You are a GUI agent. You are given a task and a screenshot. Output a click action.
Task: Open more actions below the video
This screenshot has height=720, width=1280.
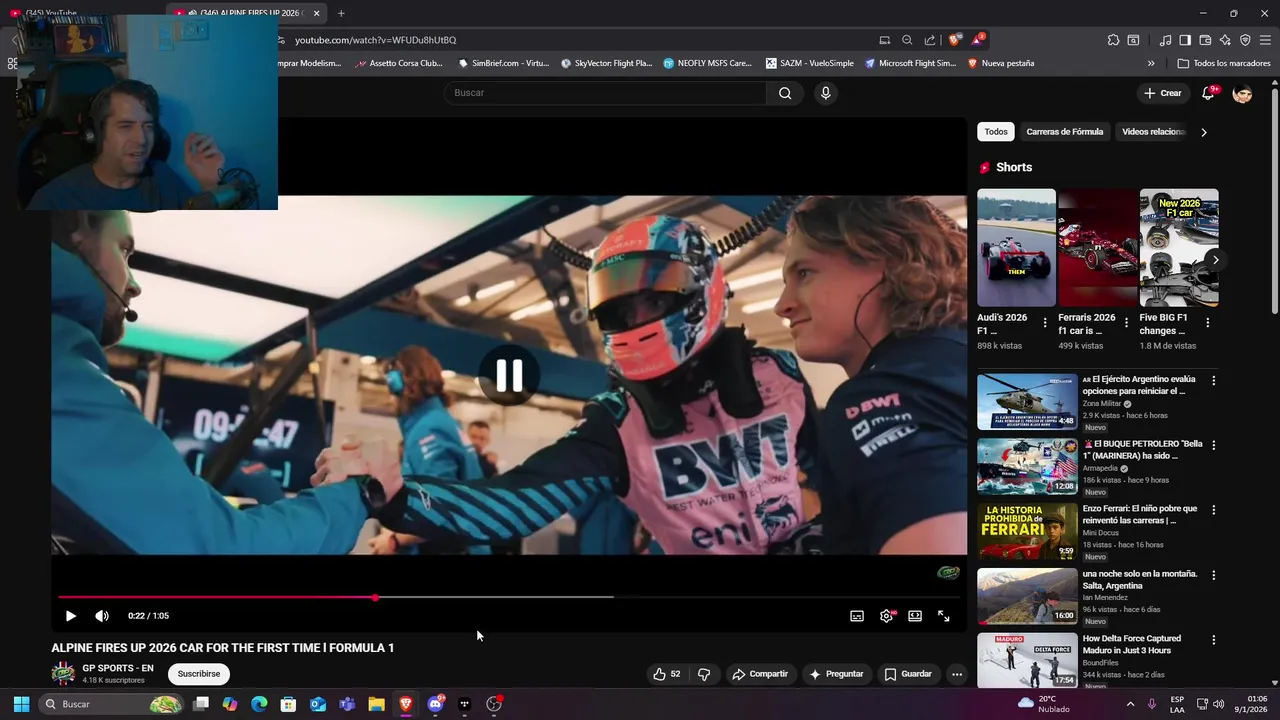click(957, 674)
